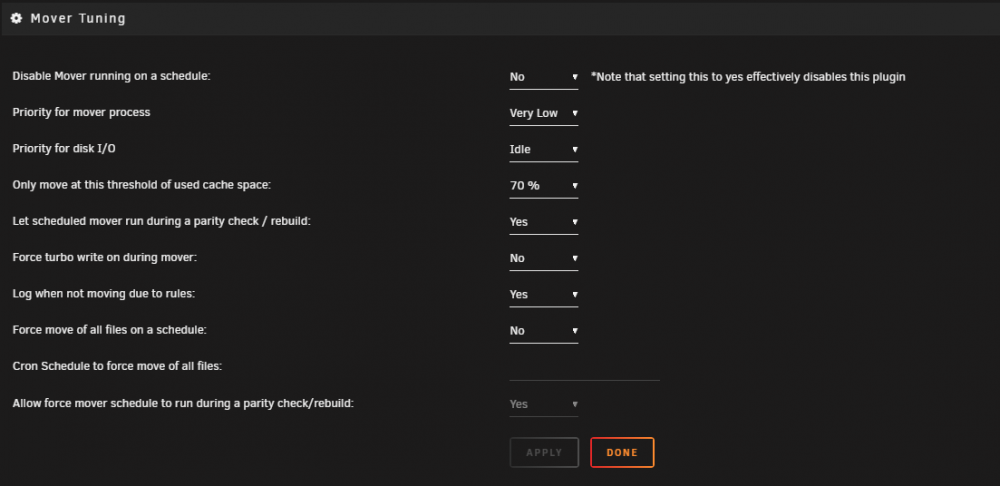This screenshot has height=486, width=1000.
Task: Click the 'Priority for mover process' label
Action: point(81,112)
